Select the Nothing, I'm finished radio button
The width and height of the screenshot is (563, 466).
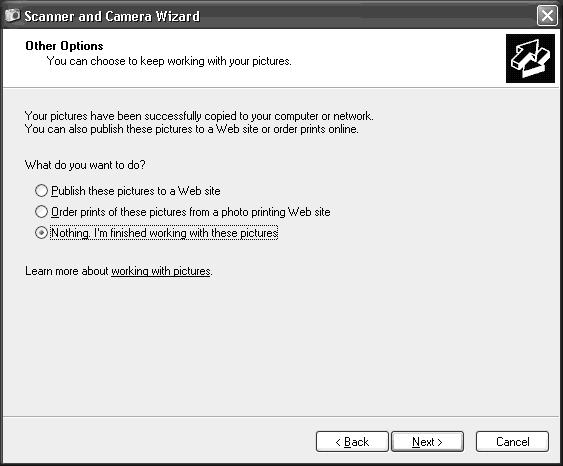pyautogui.click(x=41, y=233)
